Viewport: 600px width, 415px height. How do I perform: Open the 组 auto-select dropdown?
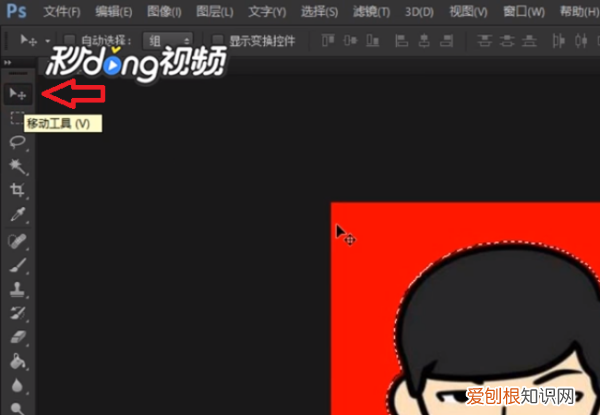pyautogui.click(x=168, y=41)
